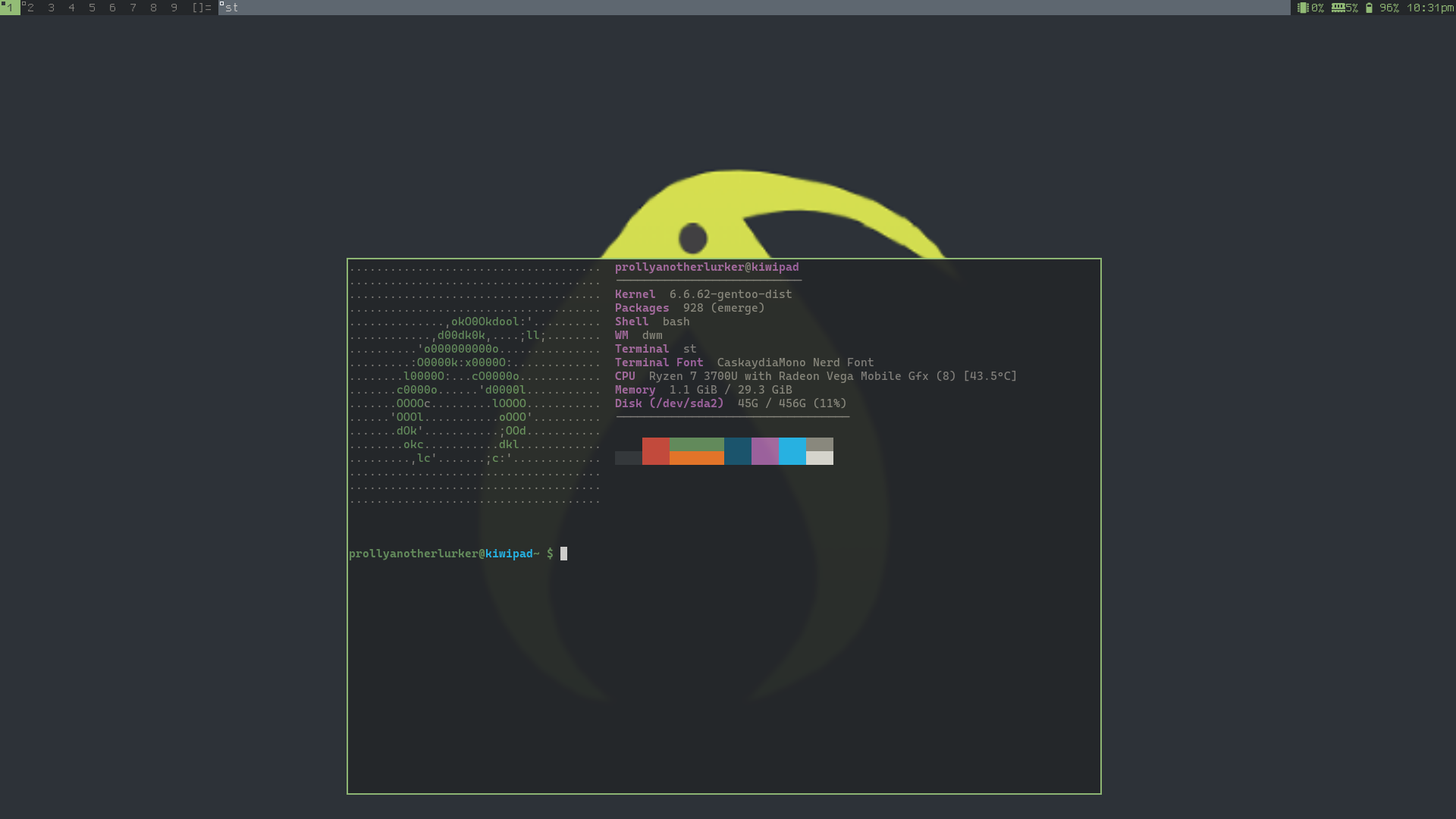This screenshot has width=1456, height=819.
Task: Click the 45G / 456G (11%) disk usage value
Action: click(x=792, y=403)
